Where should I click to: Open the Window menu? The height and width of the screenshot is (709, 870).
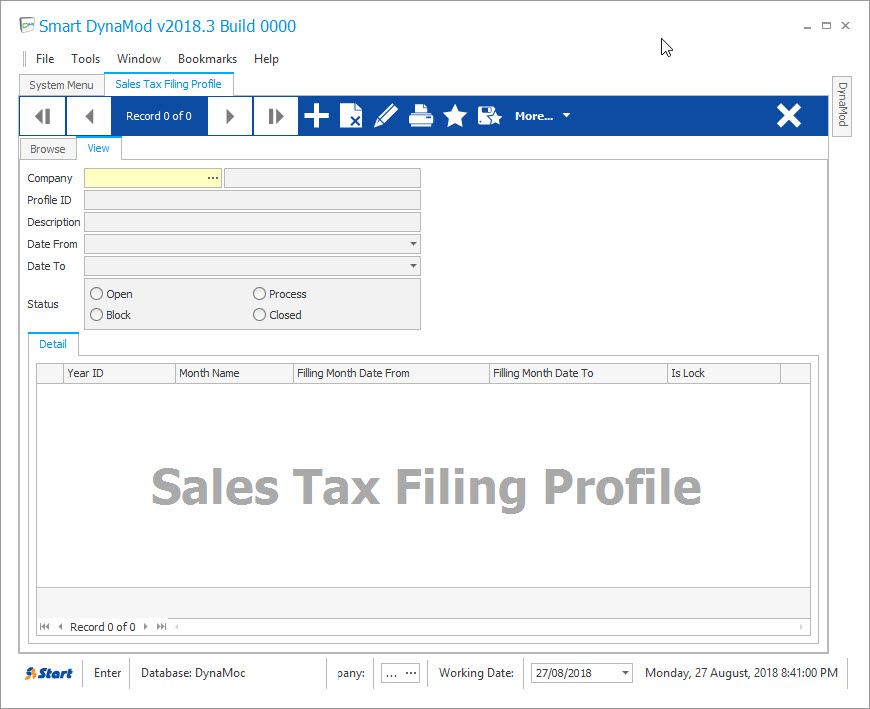139,59
